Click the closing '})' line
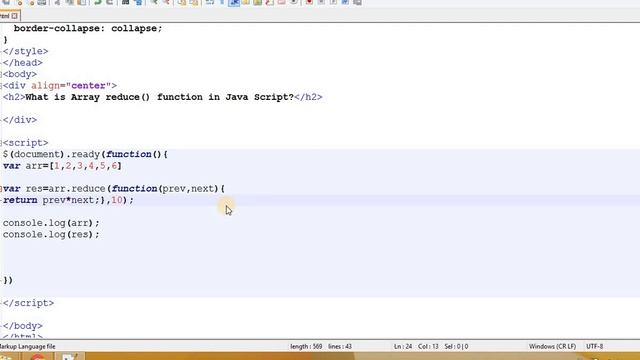This screenshot has width=640, height=360. [8, 280]
